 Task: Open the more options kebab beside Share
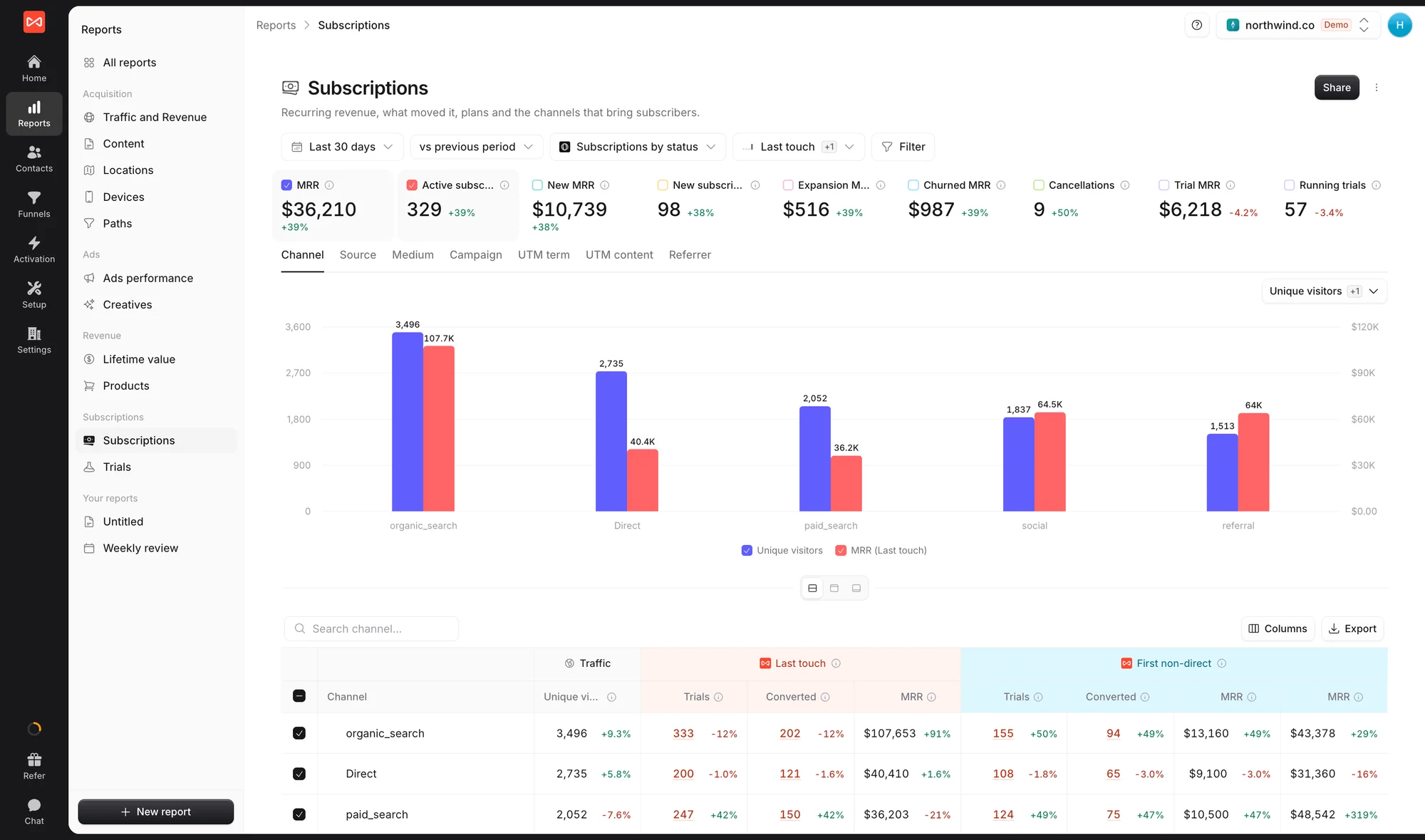1377,88
